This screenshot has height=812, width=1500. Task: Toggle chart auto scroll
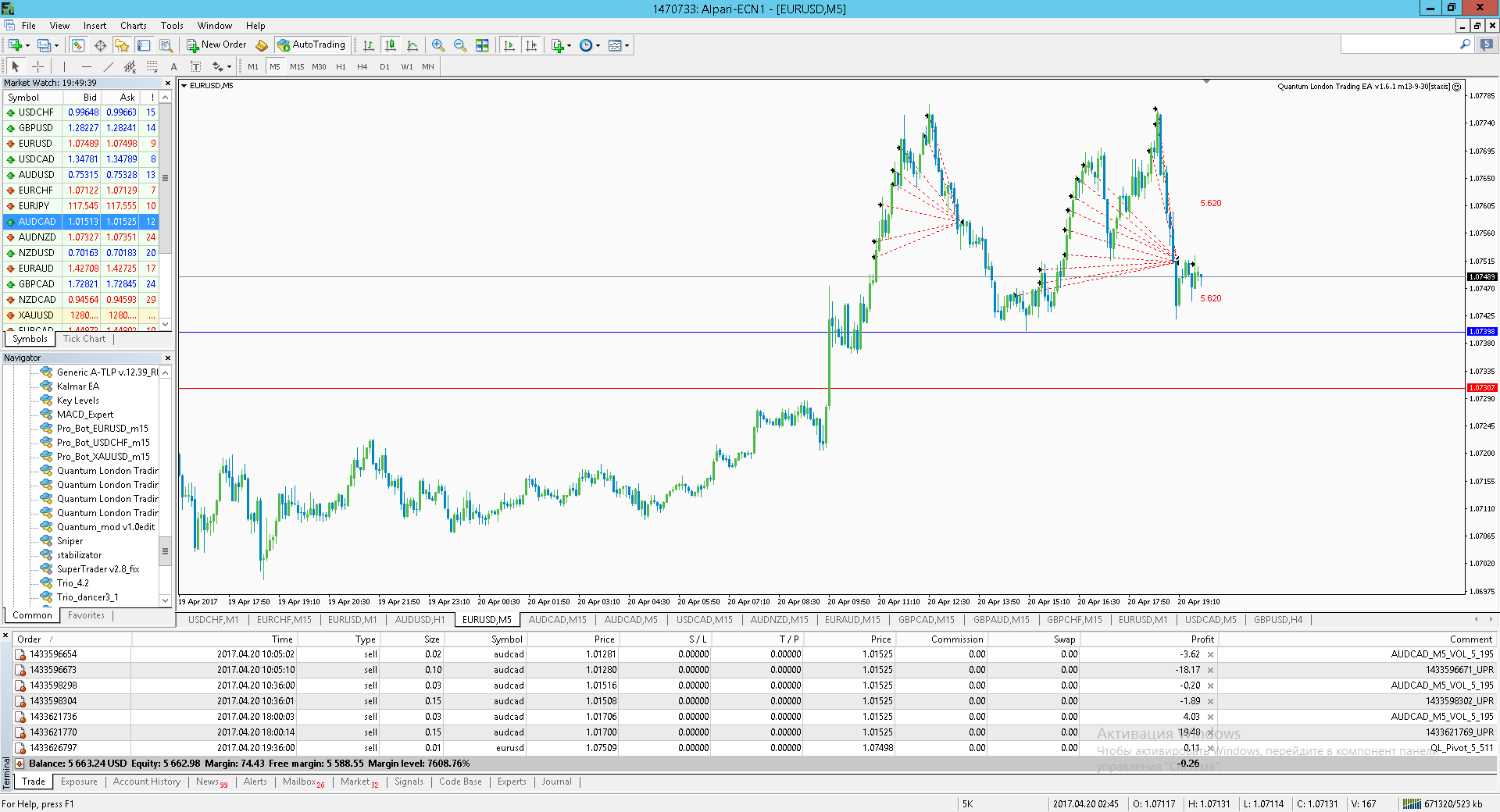click(509, 45)
